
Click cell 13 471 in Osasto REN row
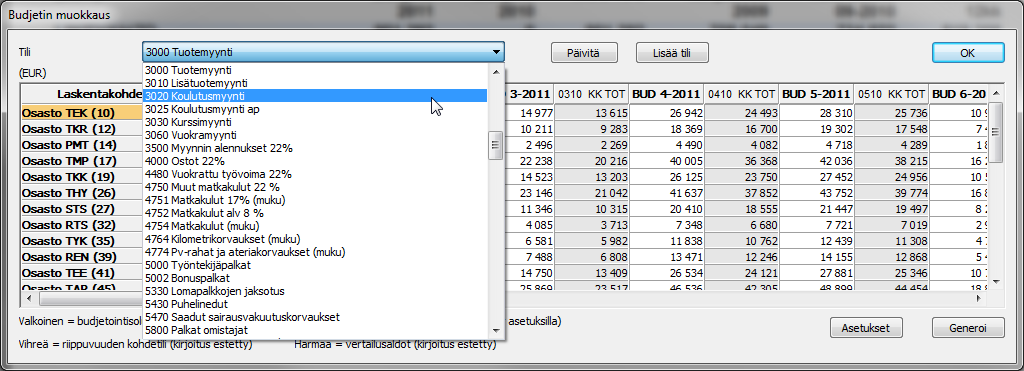point(667,257)
